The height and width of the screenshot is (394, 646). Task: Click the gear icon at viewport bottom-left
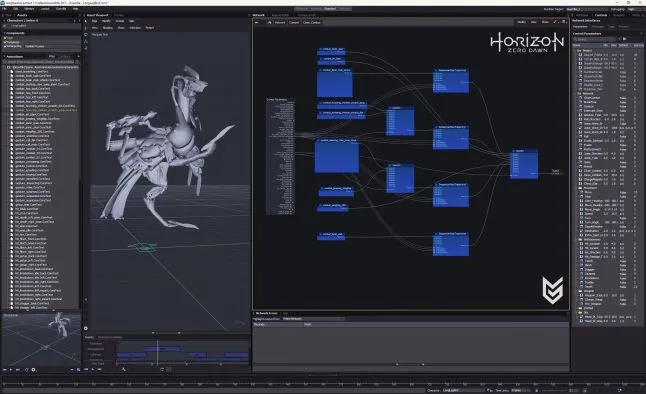tap(86, 328)
